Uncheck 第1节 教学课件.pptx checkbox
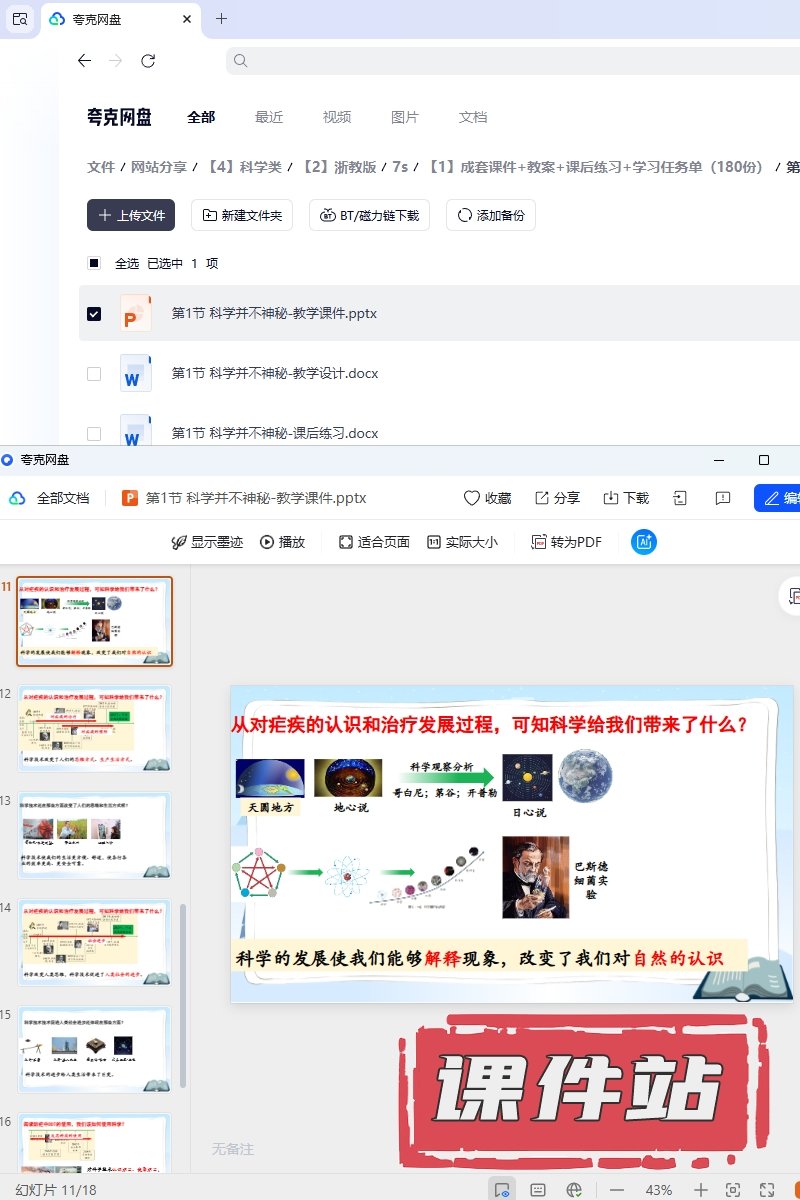800x1200 pixels. point(94,314)
